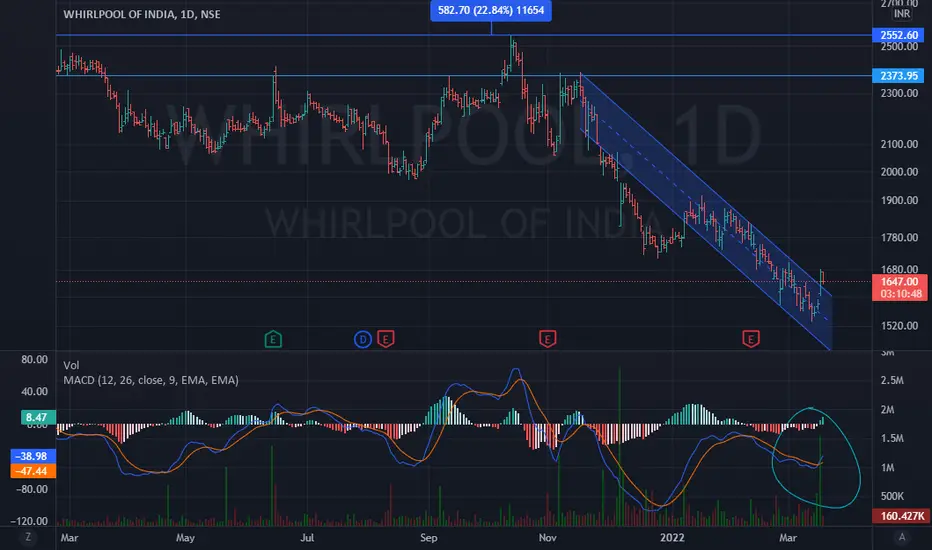
Task: Click the orange signal value -47.44
Action: [33, 471]
